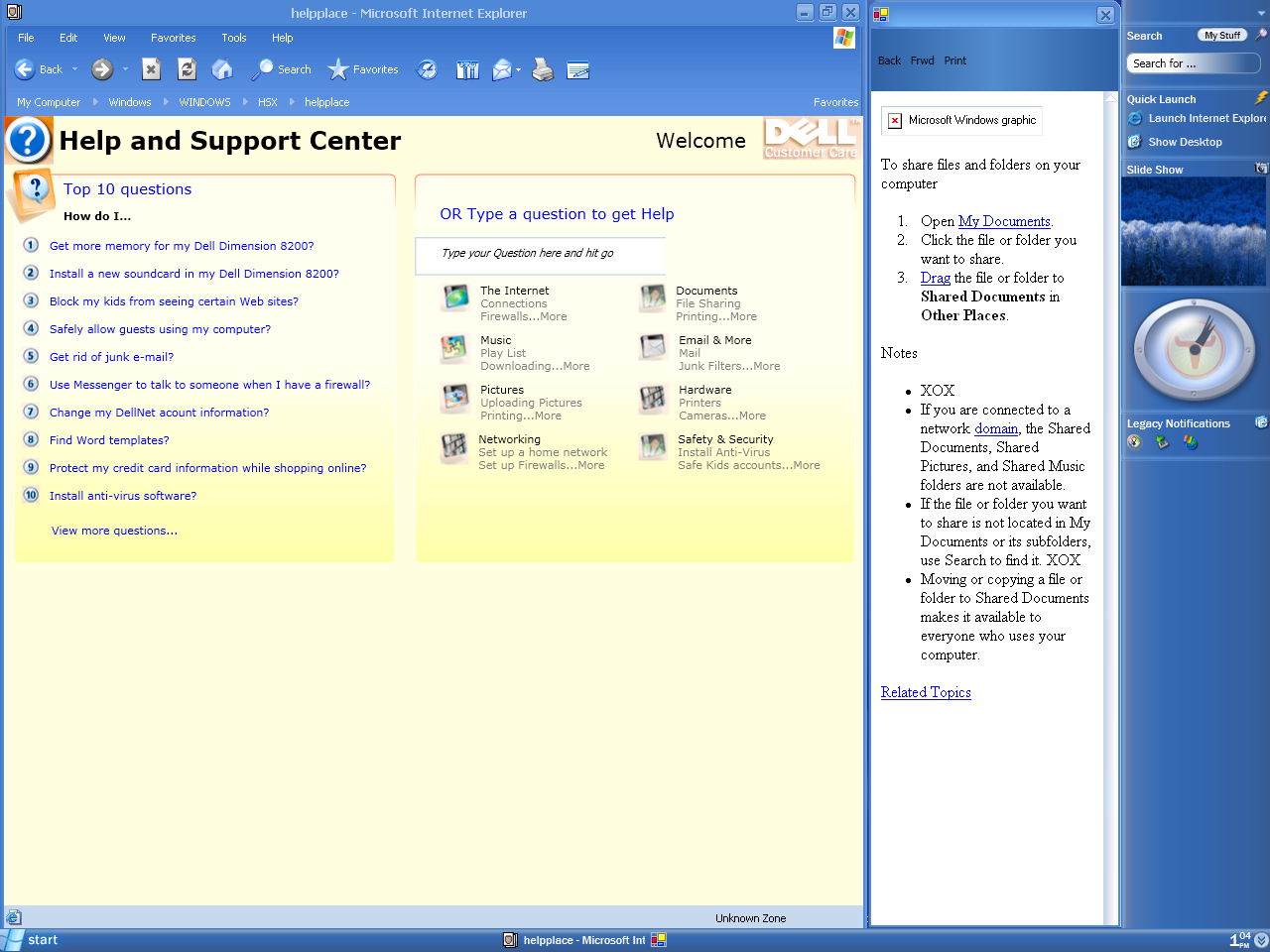Select My Computer in the address breadcrumb
This screenshot has width=1270, height=952.
(49, 102)
